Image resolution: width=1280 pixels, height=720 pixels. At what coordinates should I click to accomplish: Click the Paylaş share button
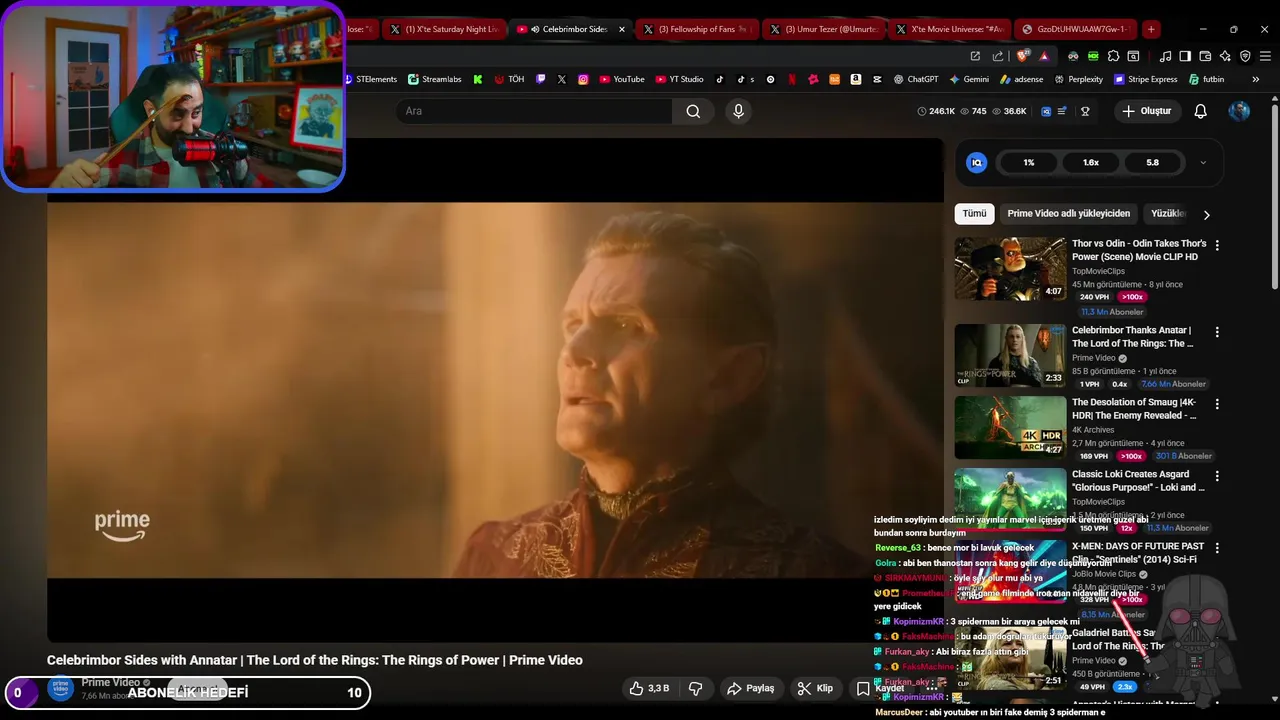pyautogui.click(x=750, y=688)
